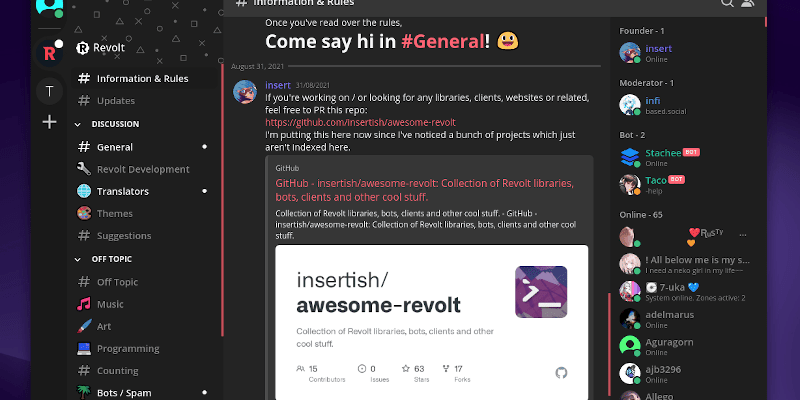Click the search icon in header
Screen dimensions: 800x400
727,3
